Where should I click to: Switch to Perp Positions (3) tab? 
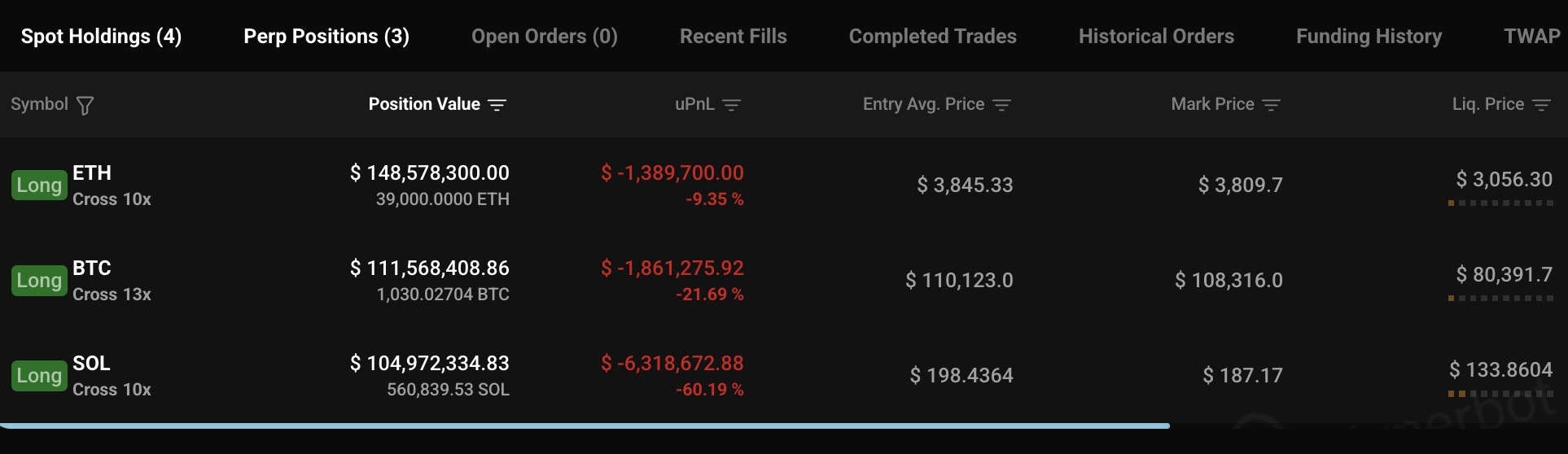point(326,37)
